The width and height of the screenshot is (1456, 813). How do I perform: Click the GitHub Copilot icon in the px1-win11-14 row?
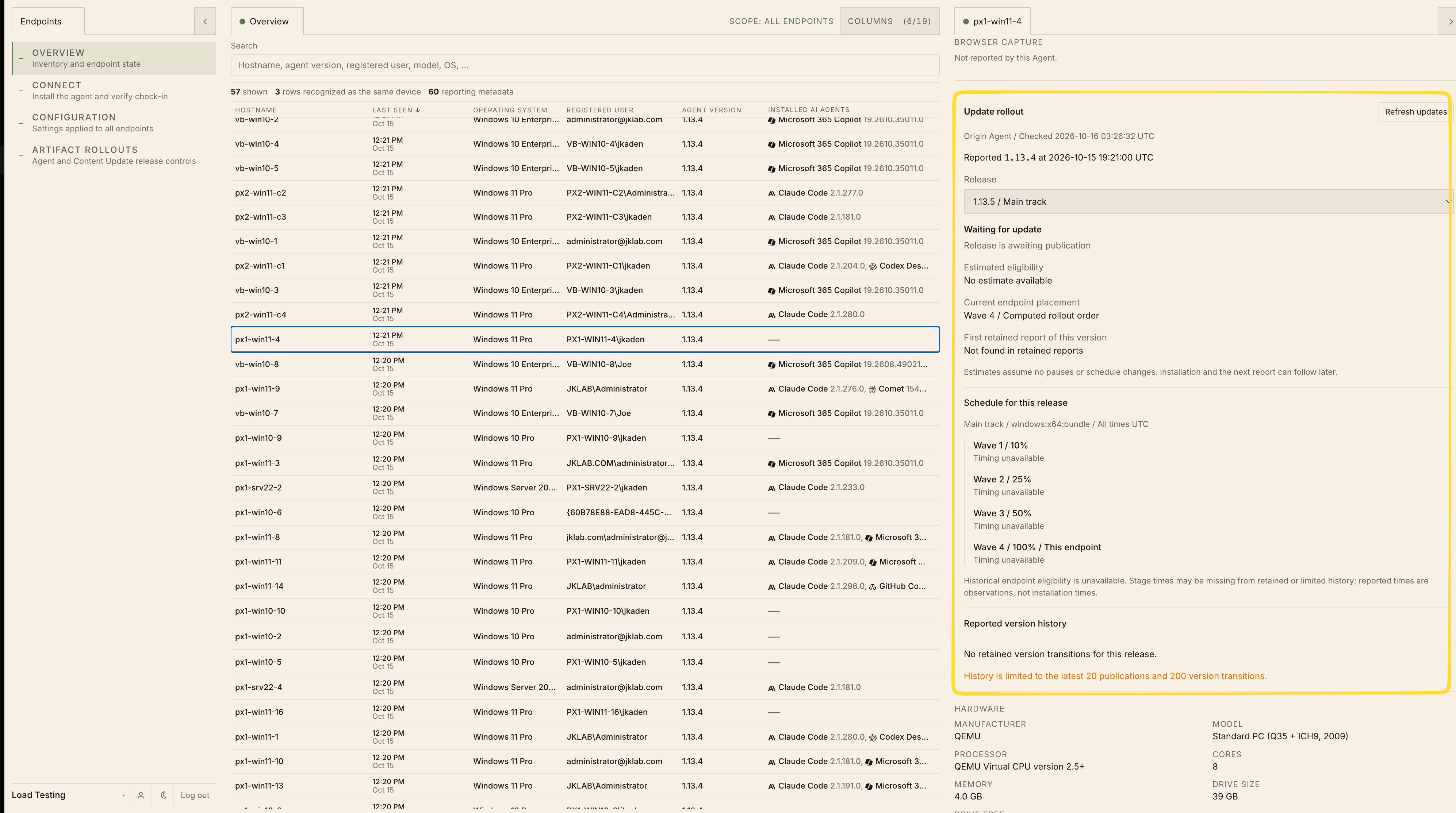coord(873,587)
